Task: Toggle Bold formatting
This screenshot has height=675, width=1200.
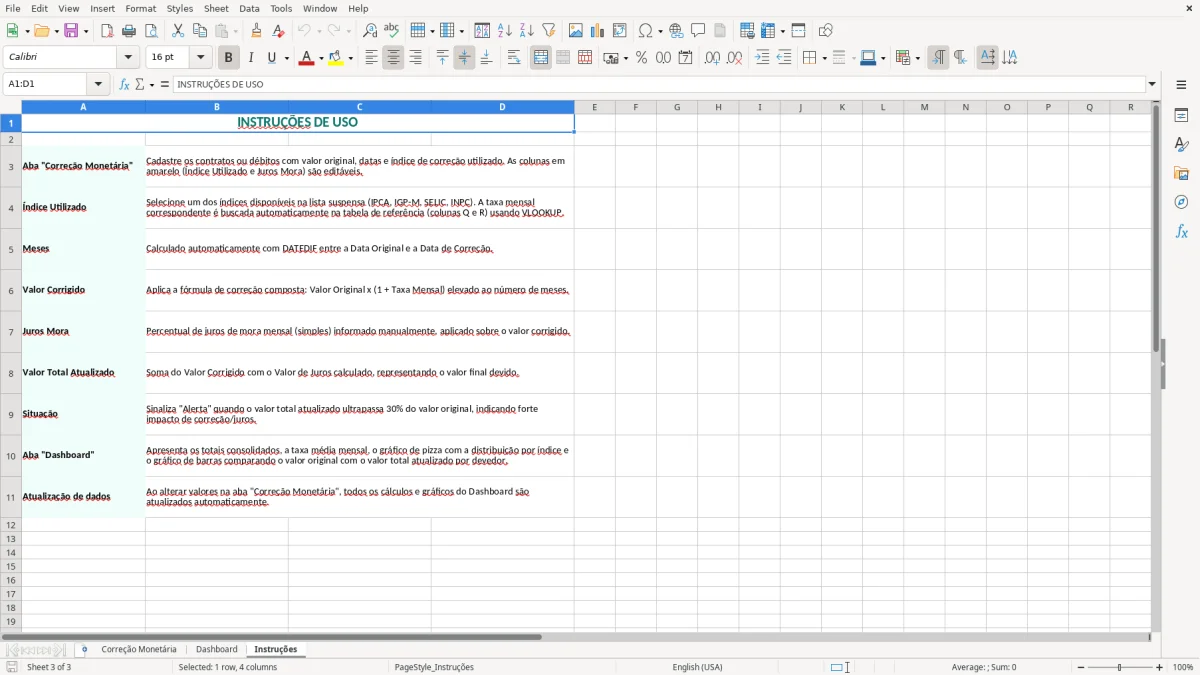Action: click(x=228, y=58)
